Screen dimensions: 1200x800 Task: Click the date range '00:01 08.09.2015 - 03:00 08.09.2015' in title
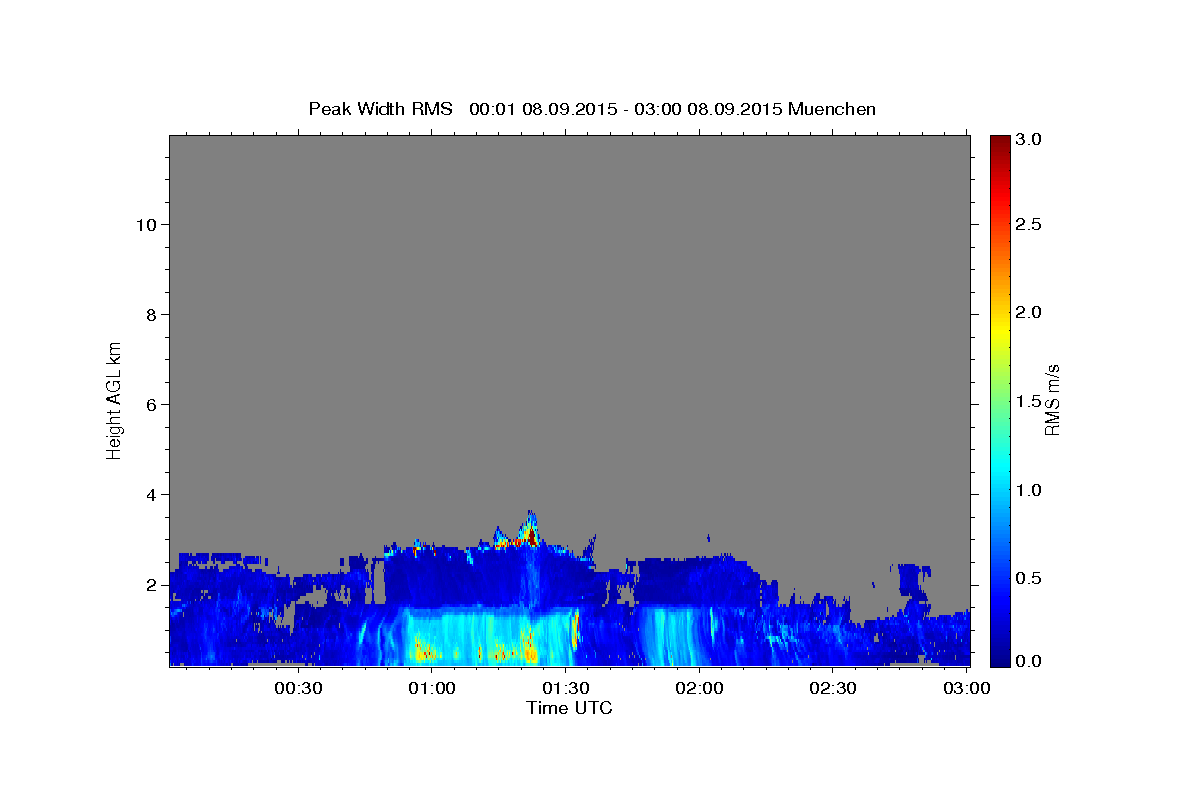(x=626, y=109)
